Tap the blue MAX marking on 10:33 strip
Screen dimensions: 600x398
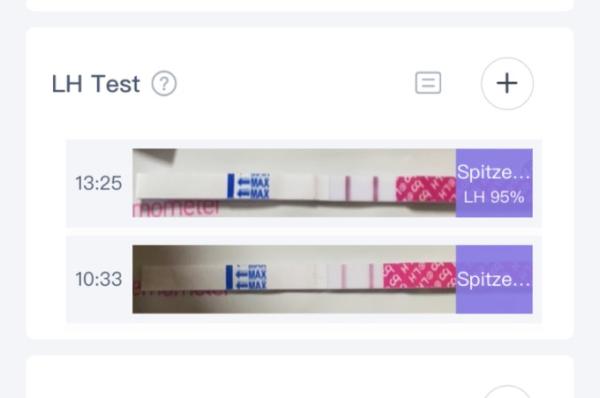[x=246, y=277]
